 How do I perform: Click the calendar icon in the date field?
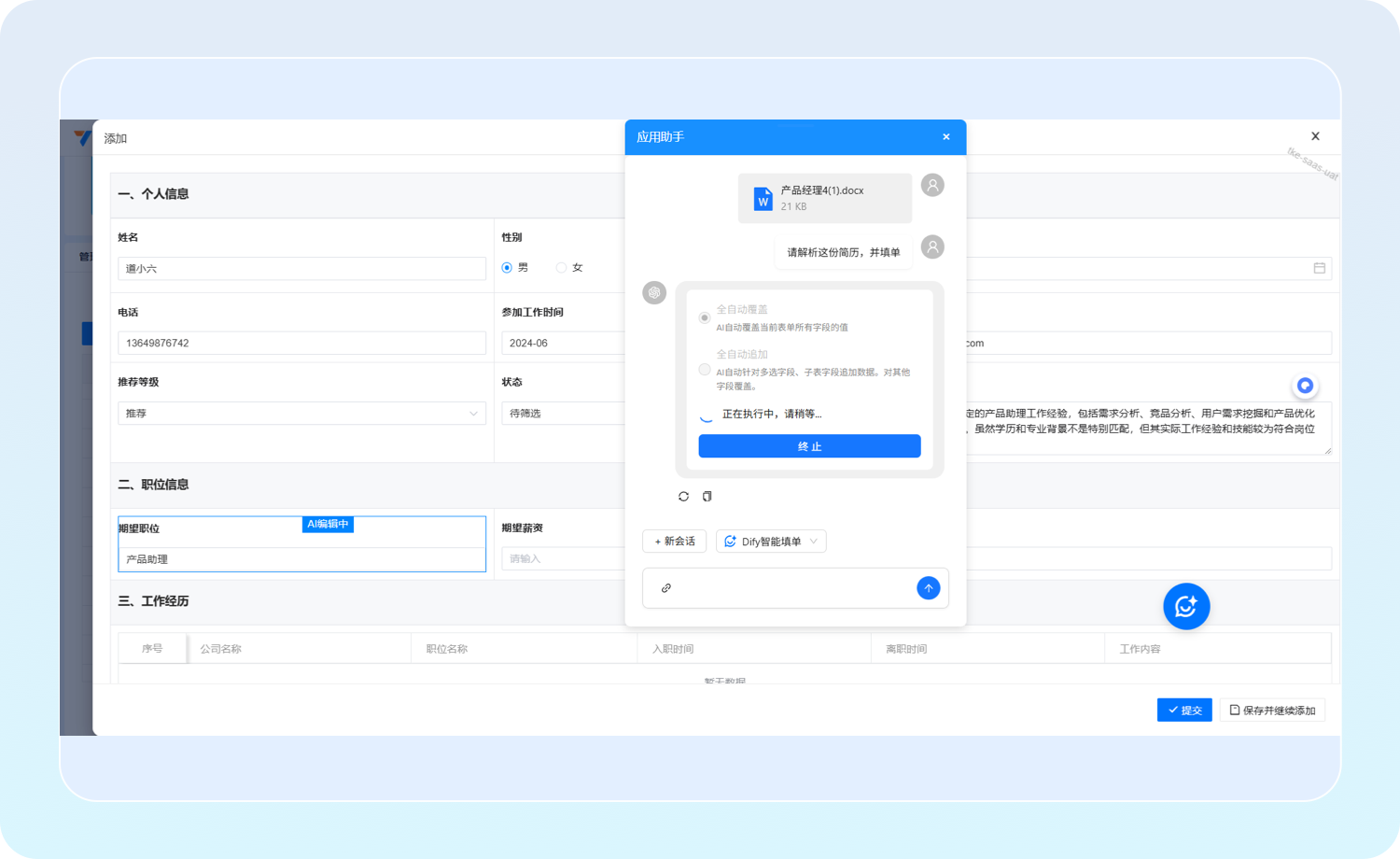point(1319,268)
